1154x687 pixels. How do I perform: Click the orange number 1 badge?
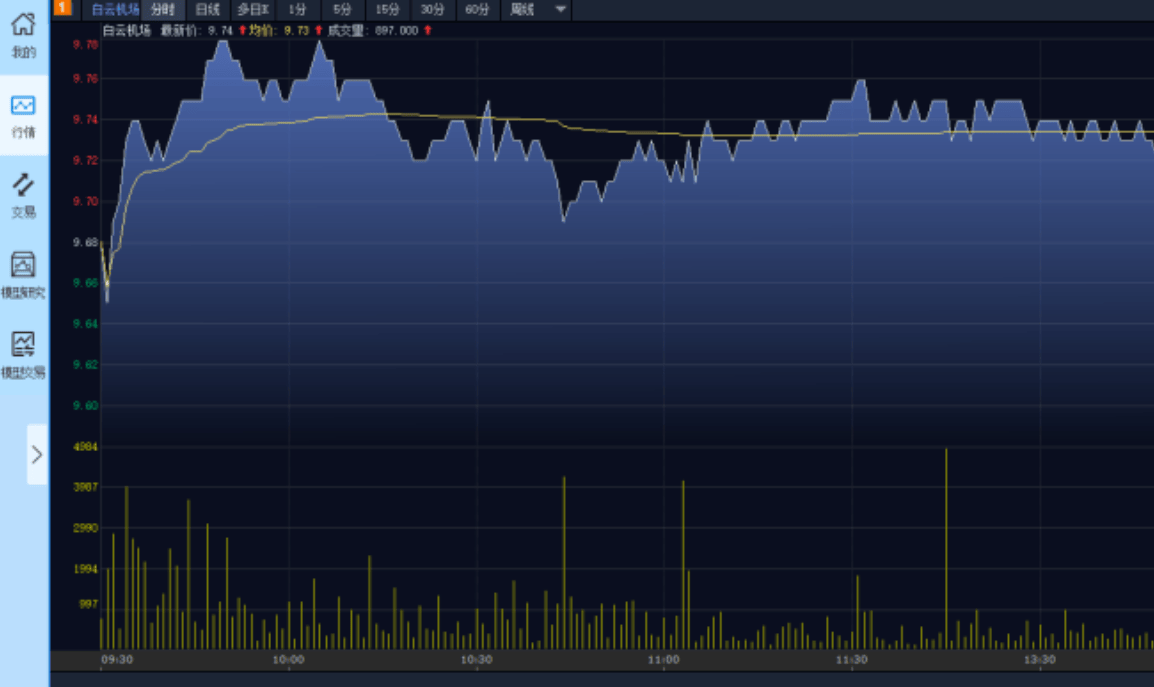coord(62,8)
